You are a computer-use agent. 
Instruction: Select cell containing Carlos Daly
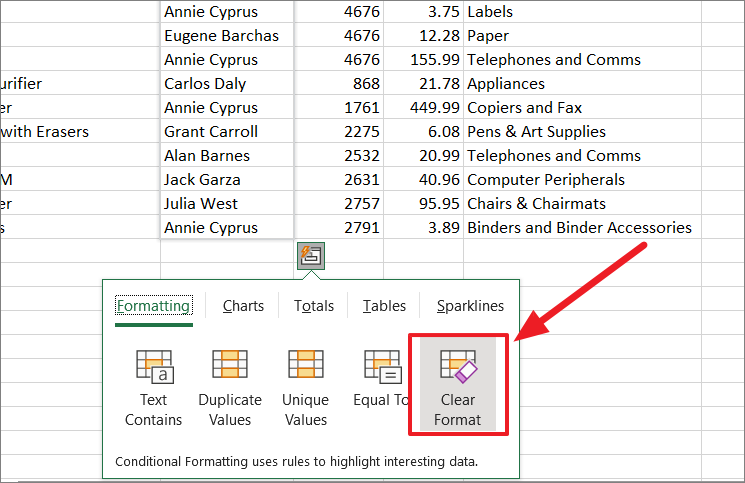(227, 84)
